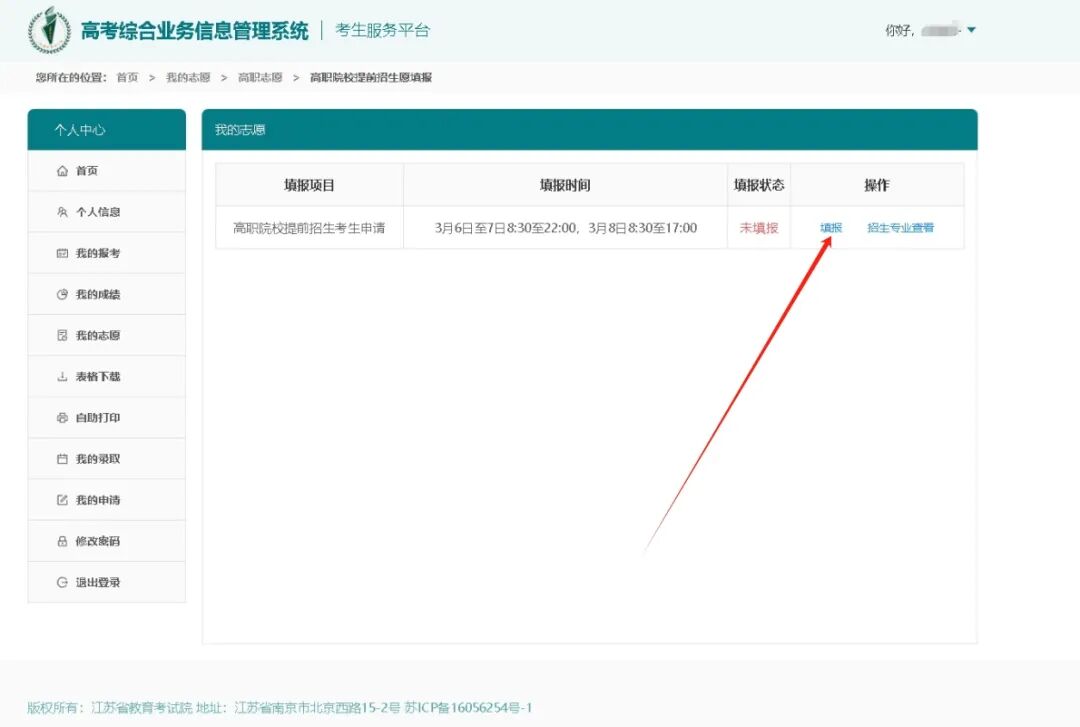
Task: Click the 我的志愿 panel header
Action: (590, 130)
